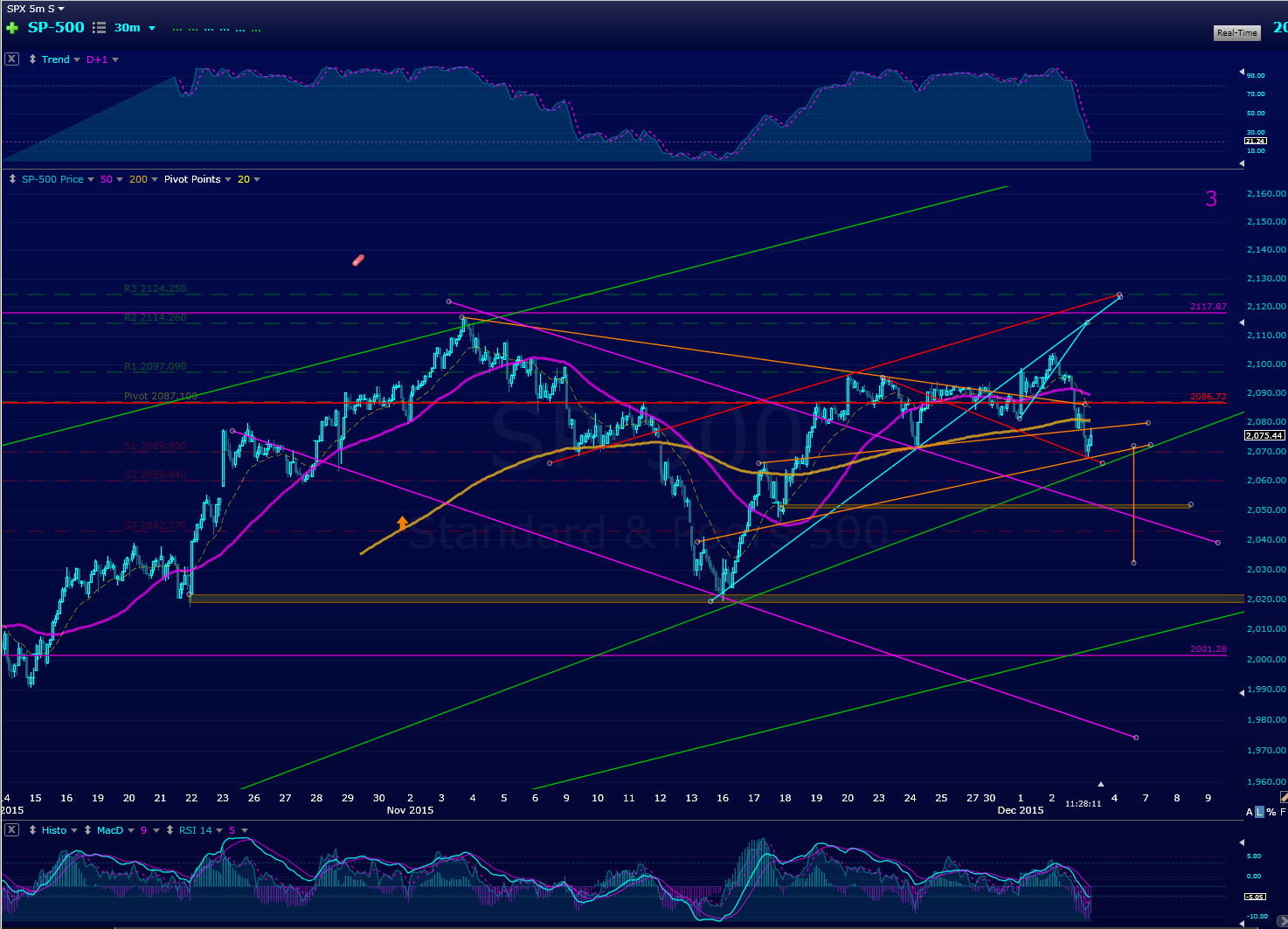Click the orange up-arrow annotation
Viewport: 1288px width, 929px height.
pyautogui.click(x=402, y=523)
